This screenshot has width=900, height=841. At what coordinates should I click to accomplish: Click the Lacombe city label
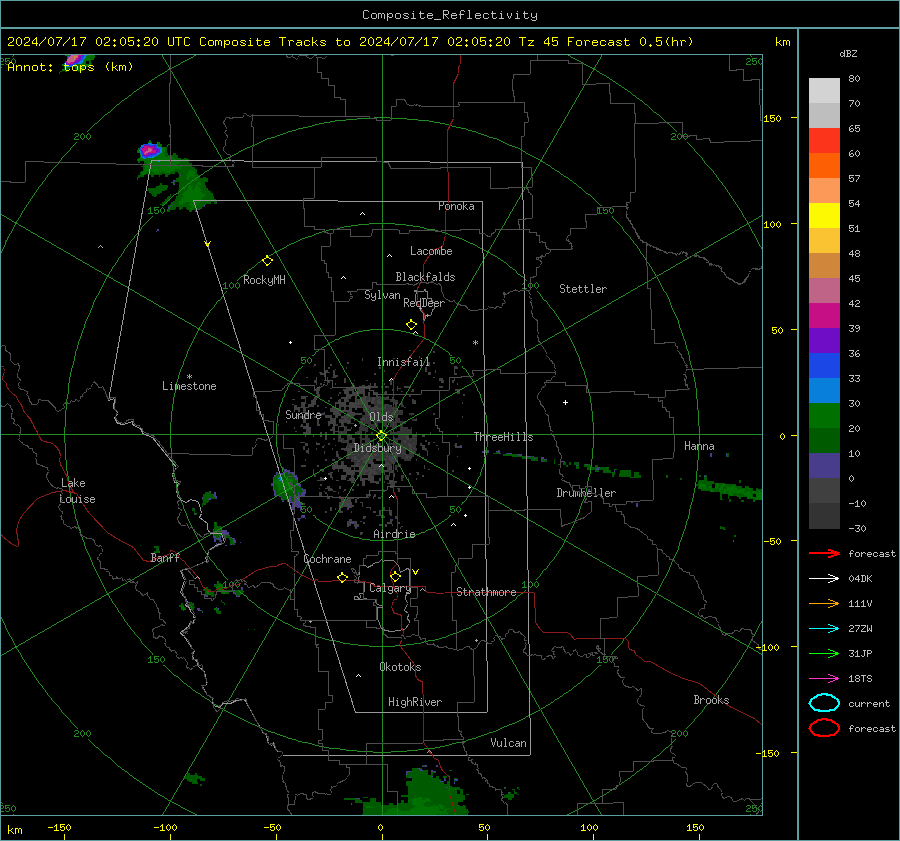(x=431, y=251)
